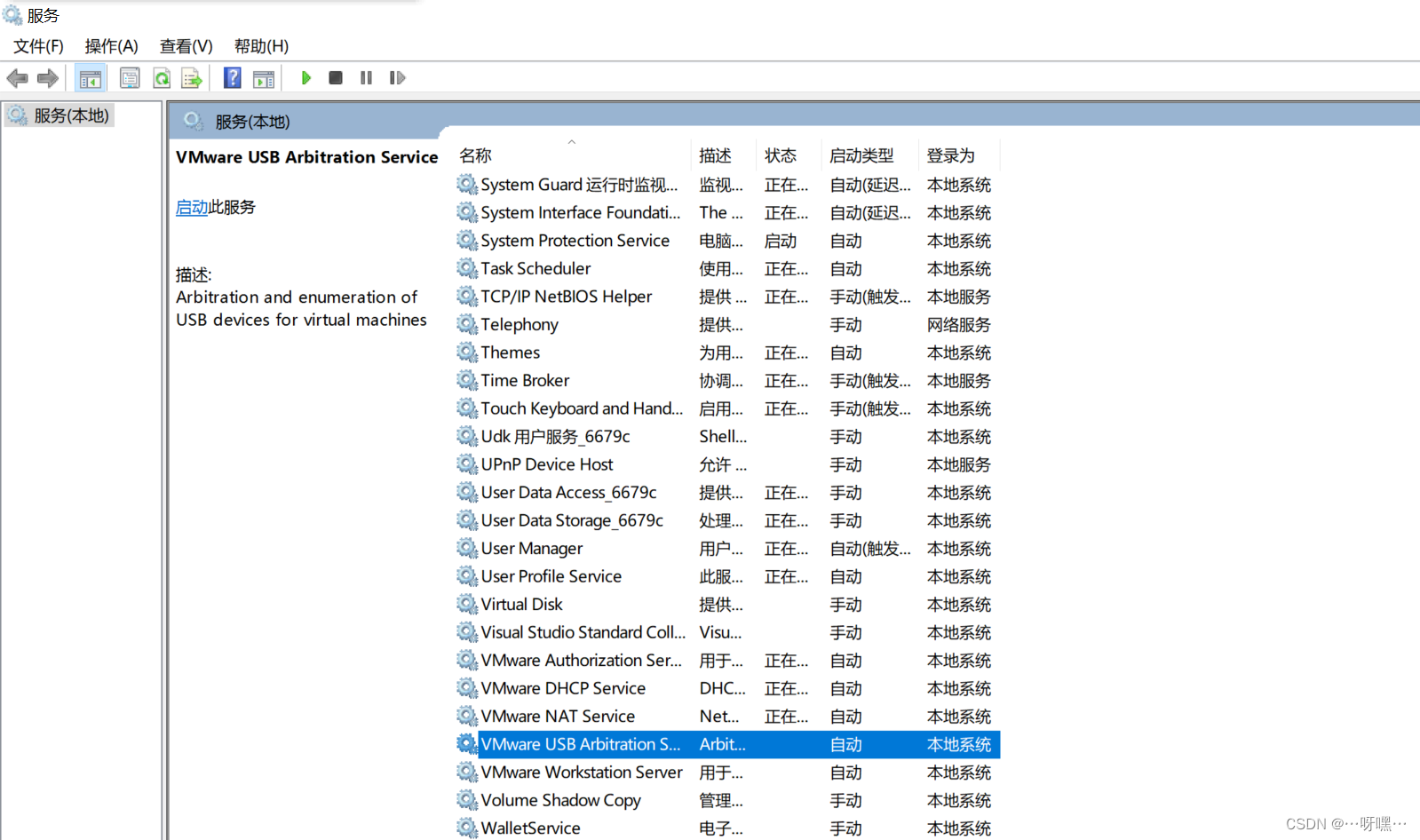Click the Forward arrow toolbar icon

coord(48,78)
